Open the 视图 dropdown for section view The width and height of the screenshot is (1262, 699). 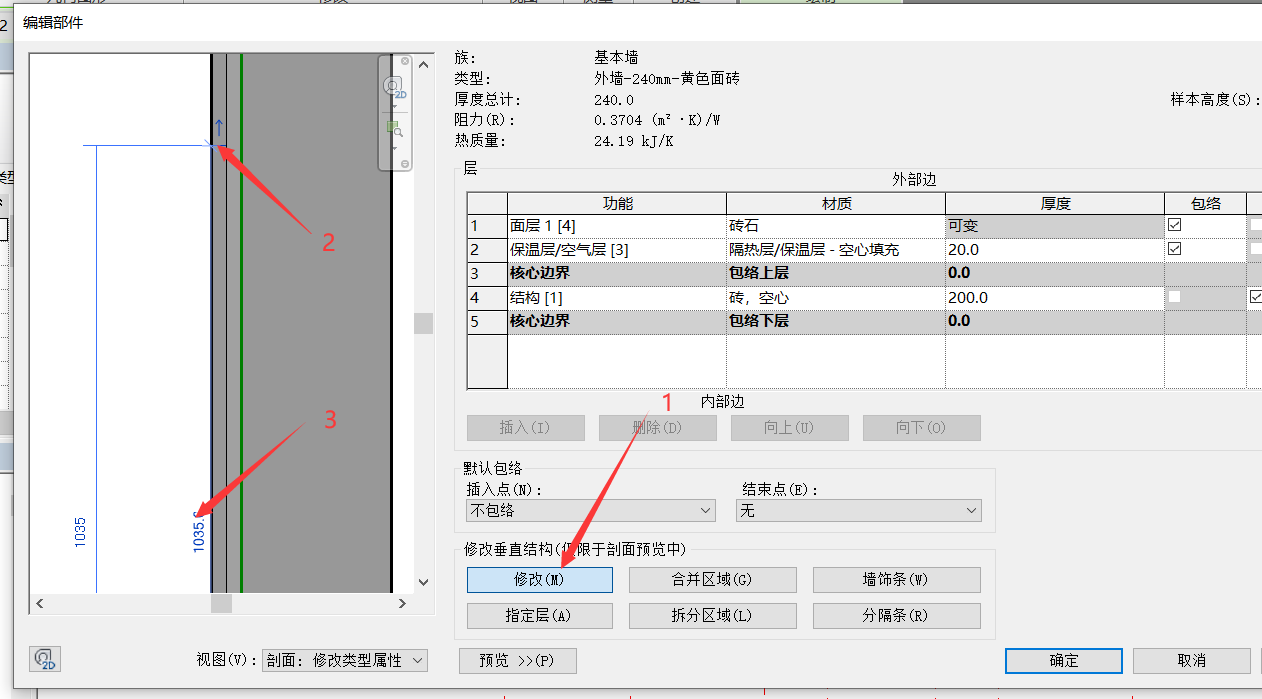click(x=344, y=660)
